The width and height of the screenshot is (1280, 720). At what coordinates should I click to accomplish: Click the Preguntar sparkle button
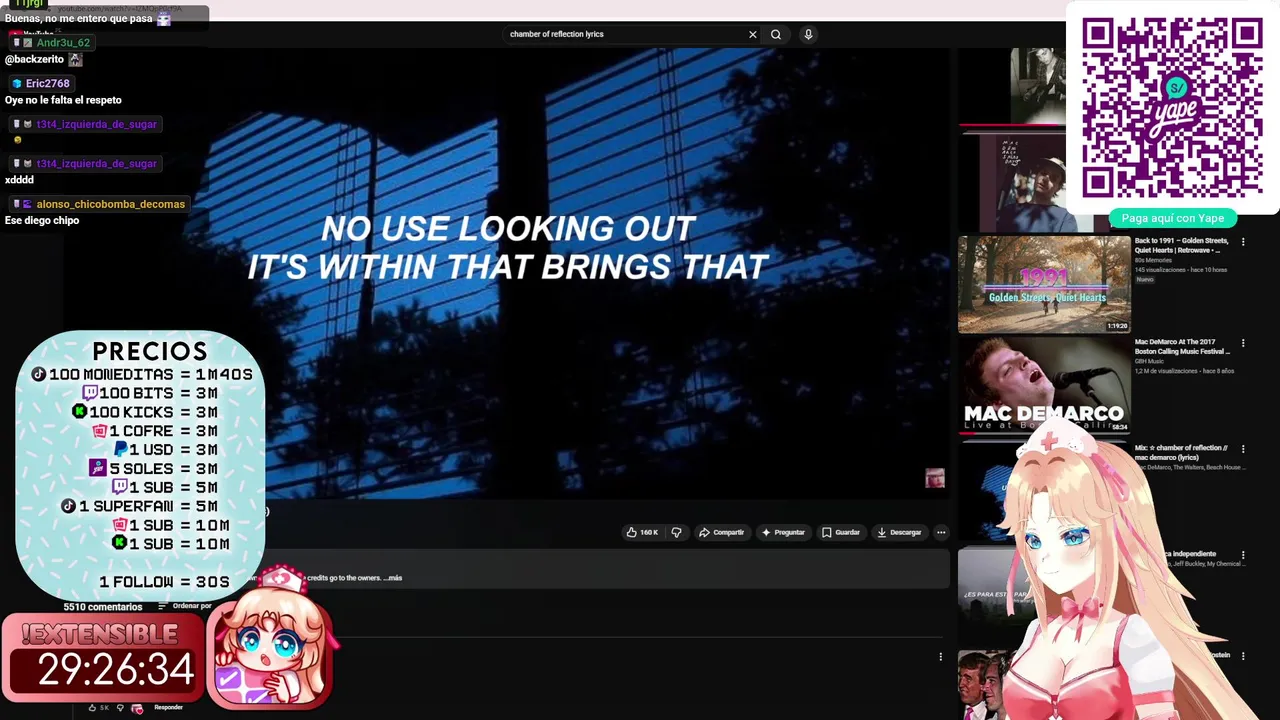[x=783, y=532]
